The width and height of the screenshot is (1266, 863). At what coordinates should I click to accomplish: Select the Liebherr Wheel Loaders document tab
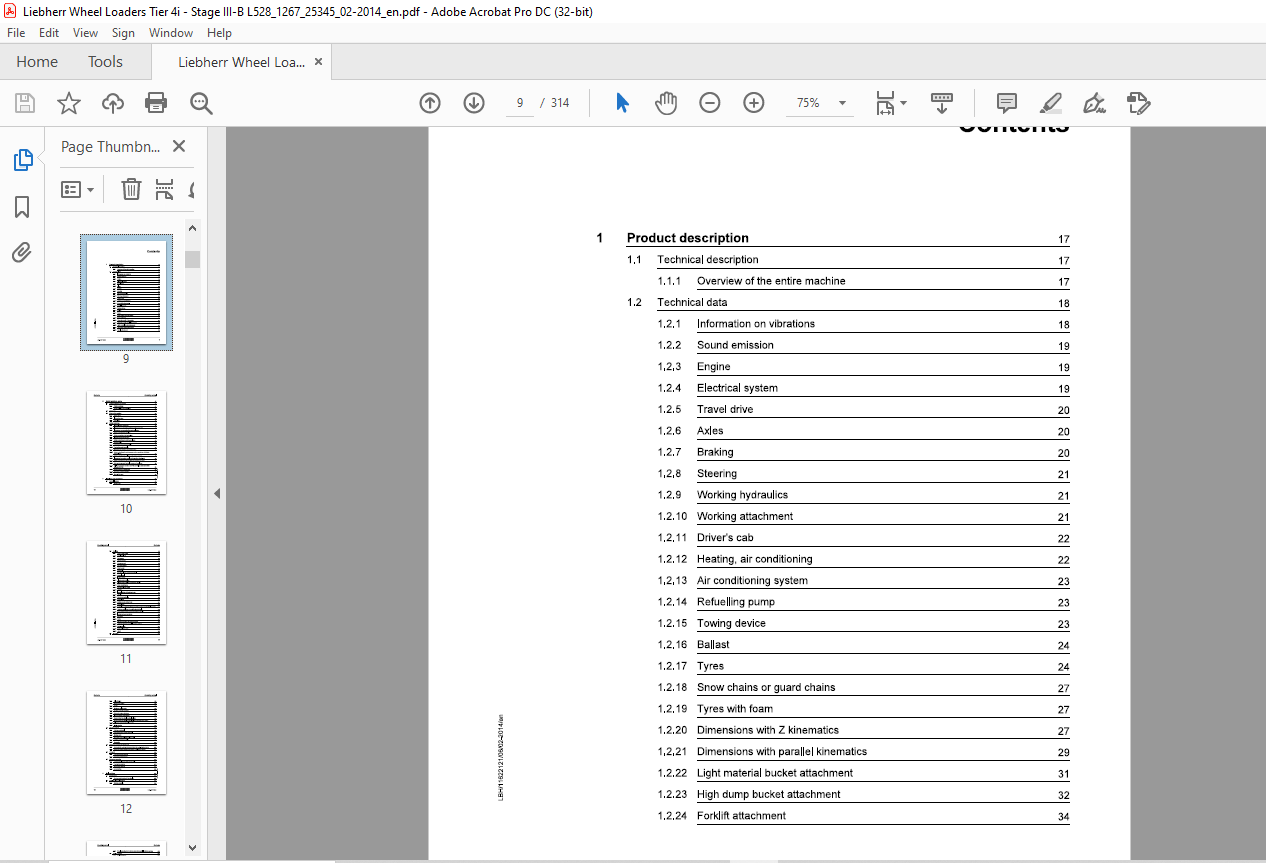[x=241, y=62]
